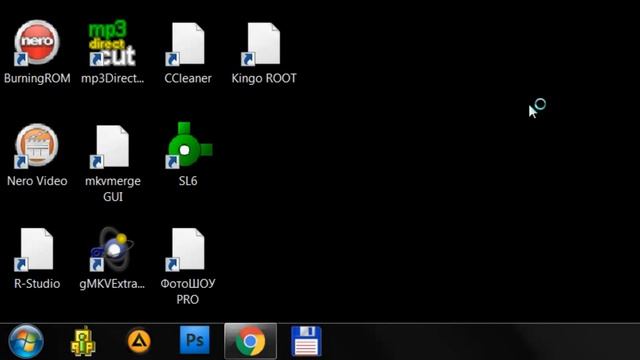Open the gMKVExtract shortcut icon

pyautogui.click(x=112, y=249)
